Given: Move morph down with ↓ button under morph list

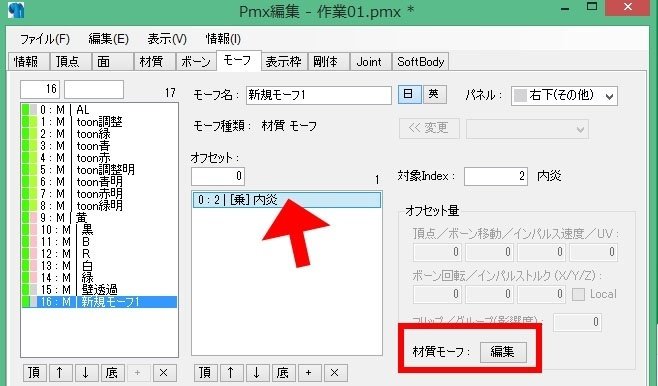Looking at the screenshot, I should coord(86,373).
